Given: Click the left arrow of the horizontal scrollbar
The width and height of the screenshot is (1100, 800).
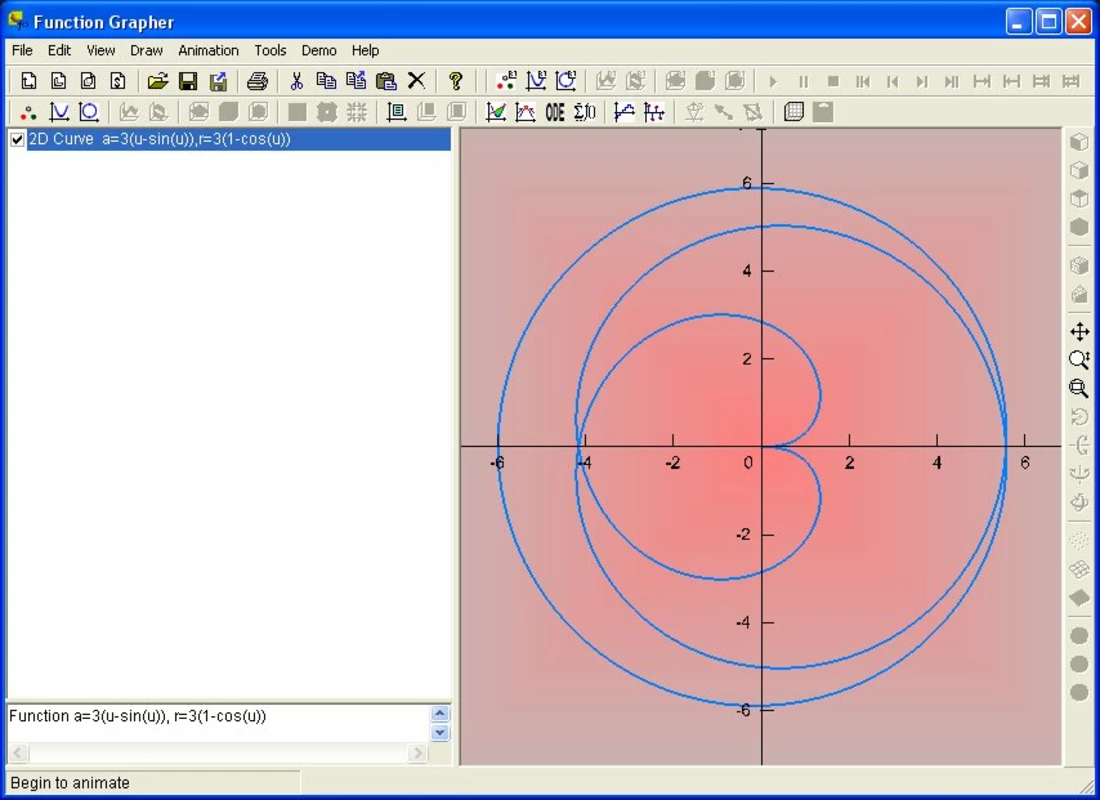Looking at the screenshot, I should [x=18, y=753].
